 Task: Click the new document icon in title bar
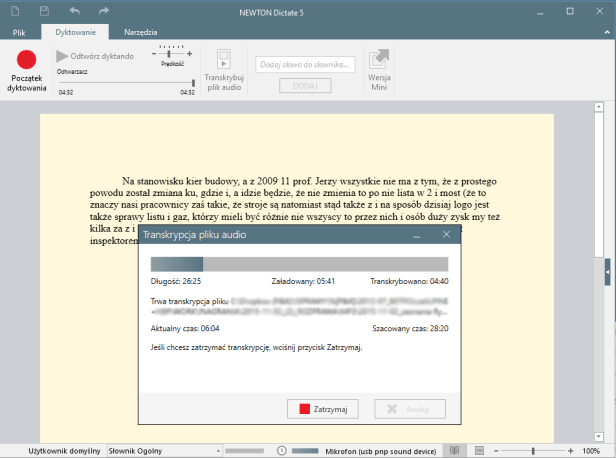[14, 10]
